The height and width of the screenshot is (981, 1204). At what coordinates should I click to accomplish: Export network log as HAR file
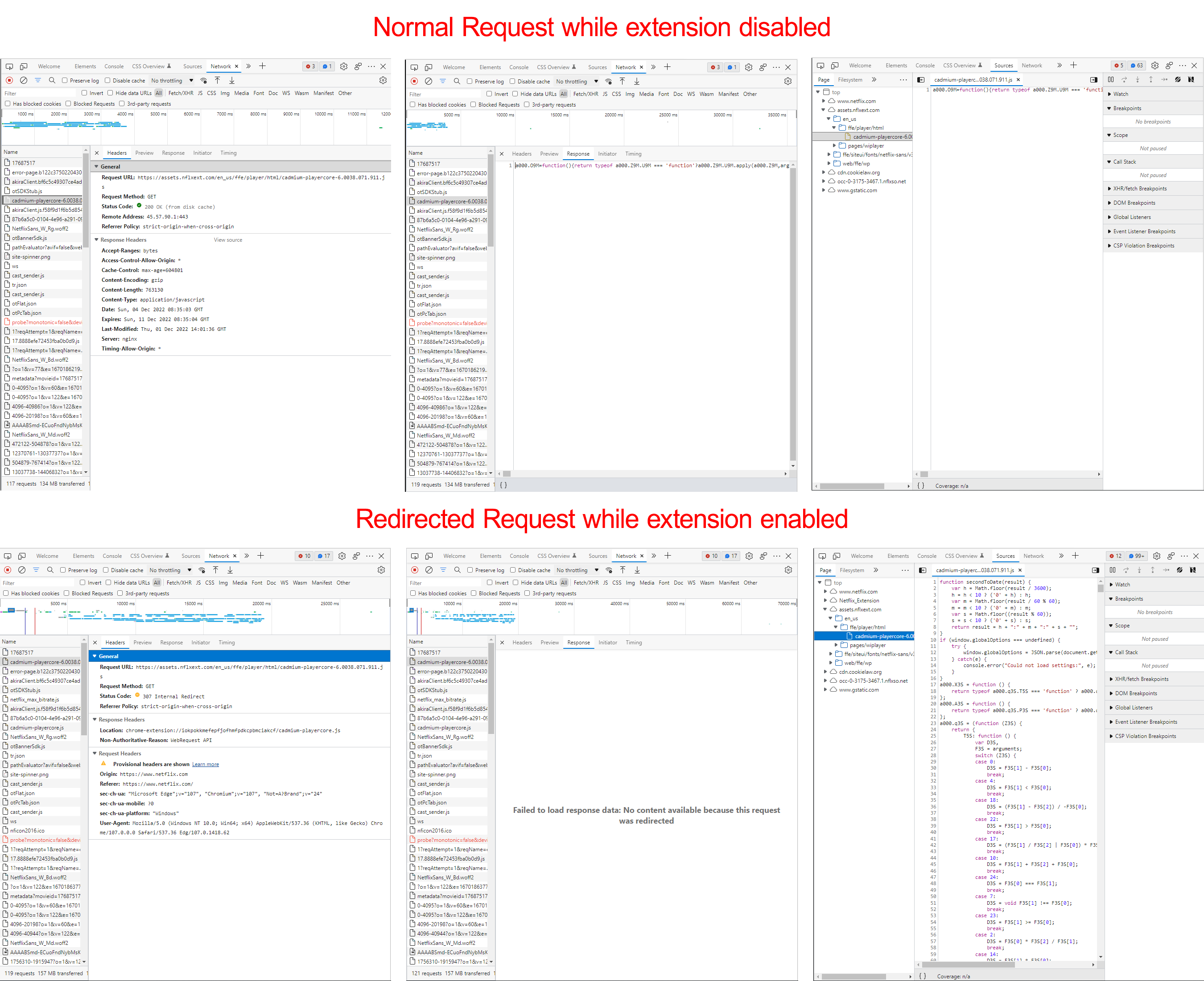coord(231,80)
